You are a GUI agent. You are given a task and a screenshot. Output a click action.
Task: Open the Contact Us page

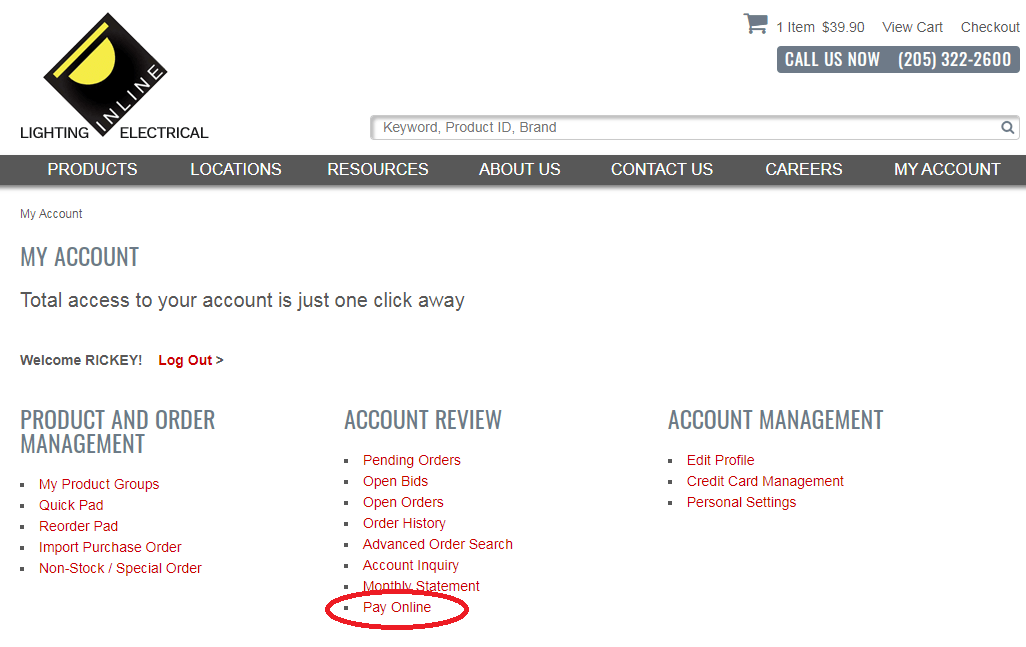pos(661,169)
